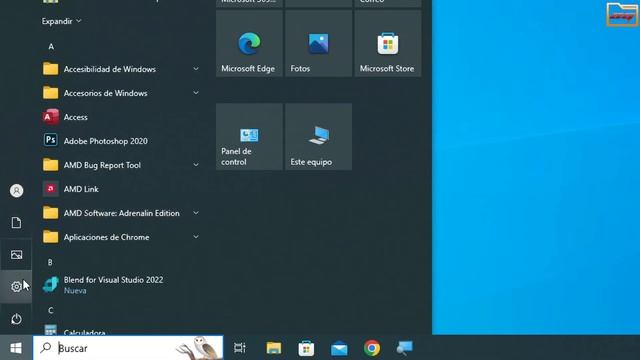Click the owl illustration in search box
Image resolution: width=640 pixels, height=360 pixels.
199,348
